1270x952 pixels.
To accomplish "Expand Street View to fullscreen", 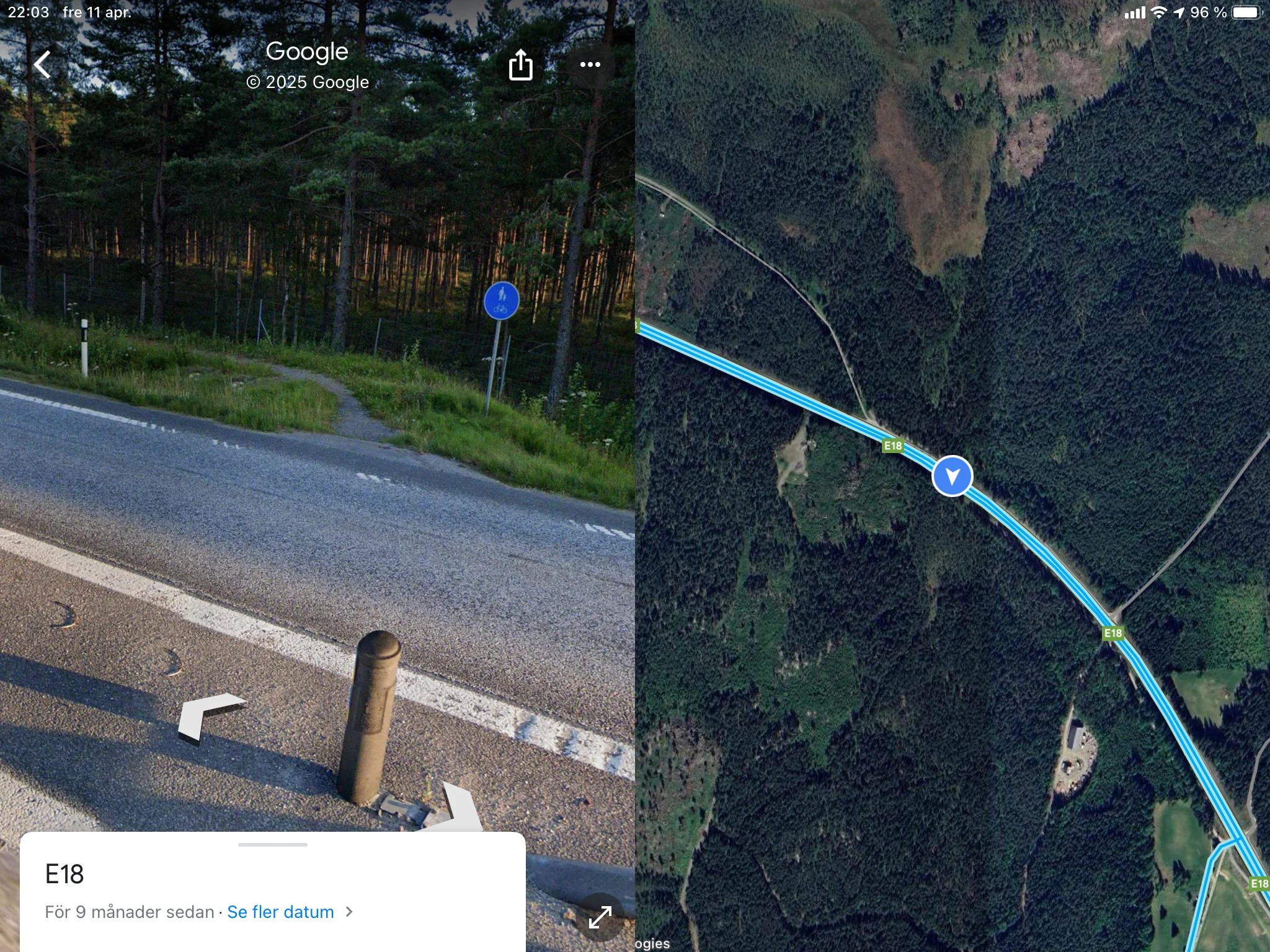I will click(600, 917).
